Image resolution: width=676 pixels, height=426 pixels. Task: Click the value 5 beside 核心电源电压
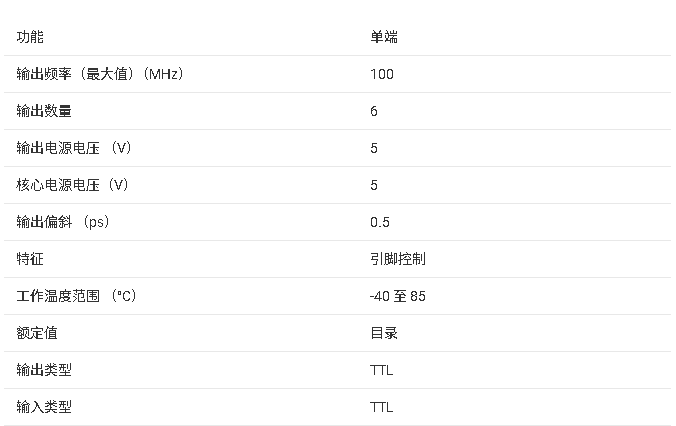click(x=374, y=185)
